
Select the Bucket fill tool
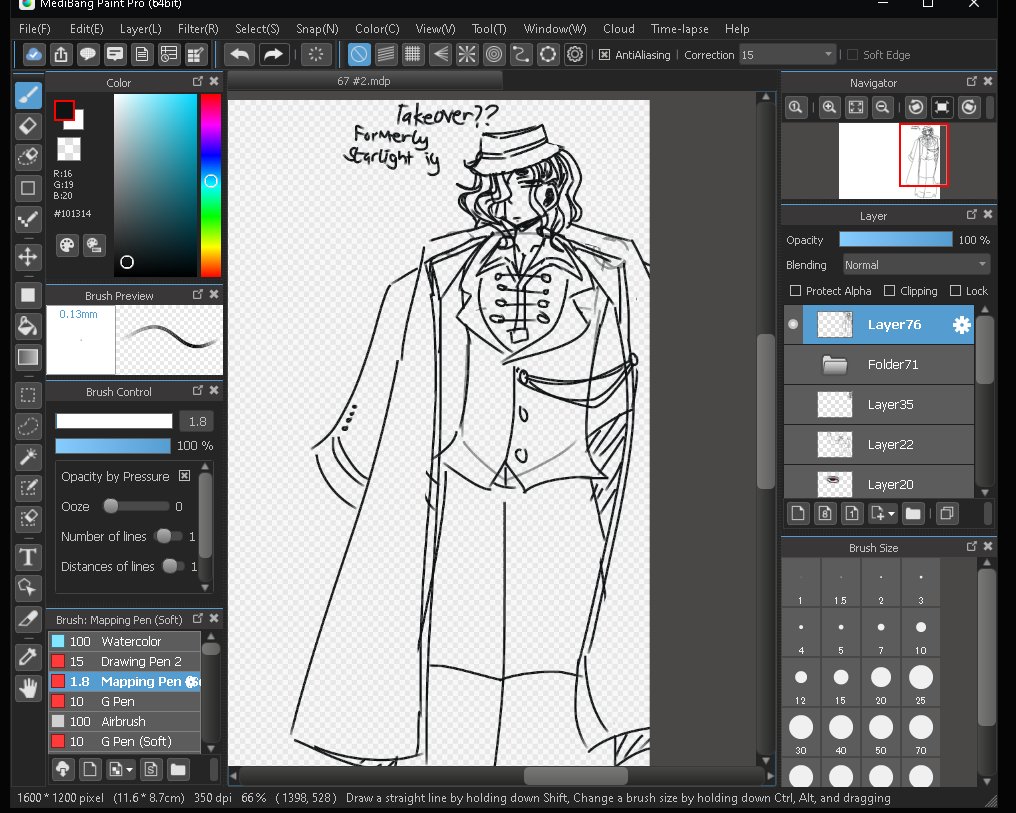pyautogui.click(x=28, y=326)
